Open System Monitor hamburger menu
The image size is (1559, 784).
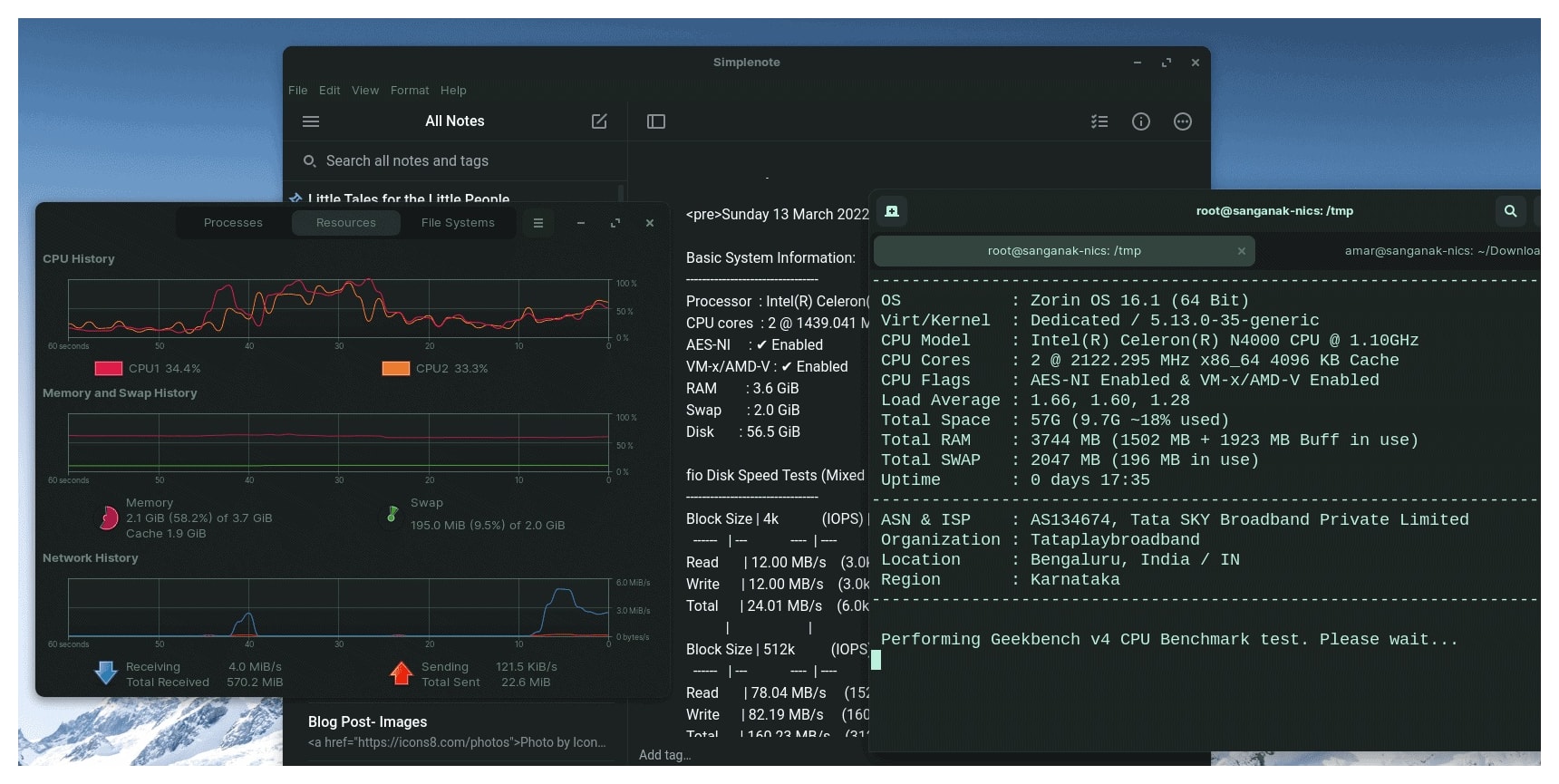coord(538,223)
